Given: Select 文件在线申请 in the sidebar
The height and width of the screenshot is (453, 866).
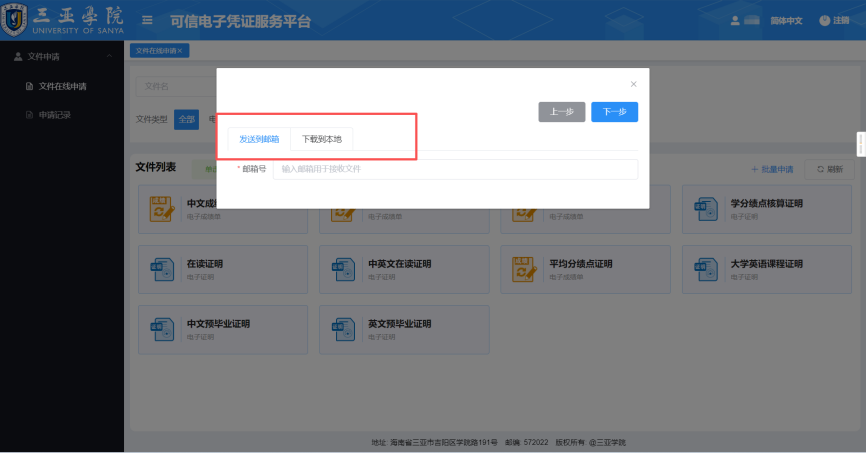Looking at the screenshot, I should (62, 86).
